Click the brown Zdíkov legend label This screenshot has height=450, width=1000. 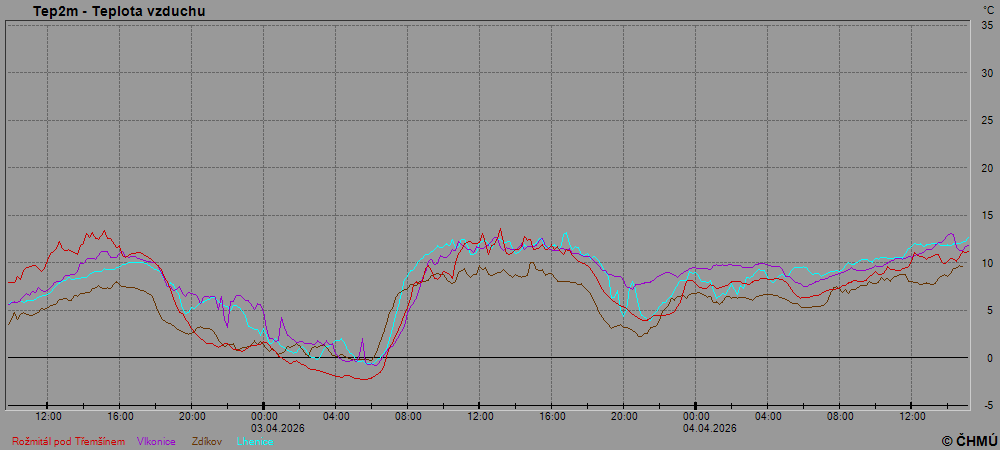206,441
